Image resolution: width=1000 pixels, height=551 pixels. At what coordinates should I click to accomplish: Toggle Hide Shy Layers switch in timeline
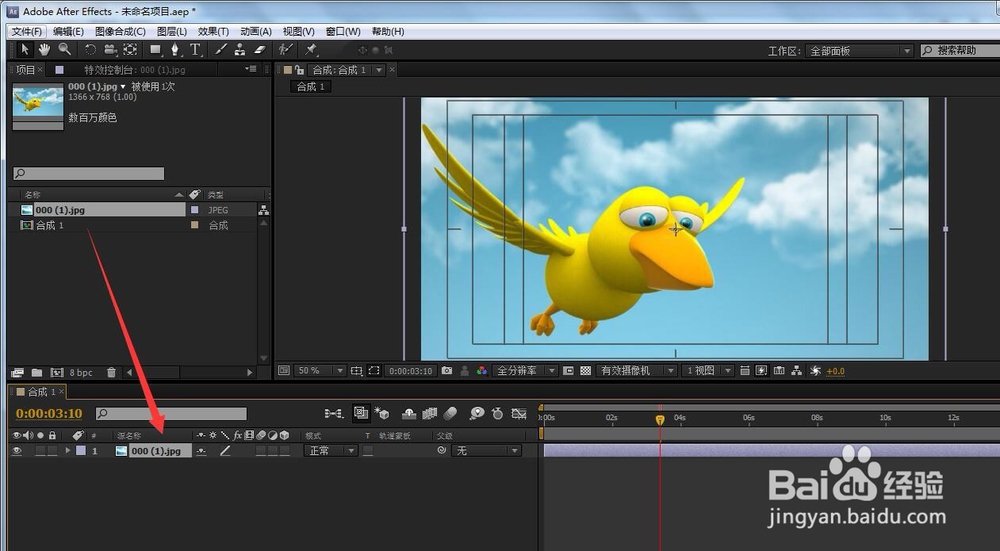pos(409,414)
